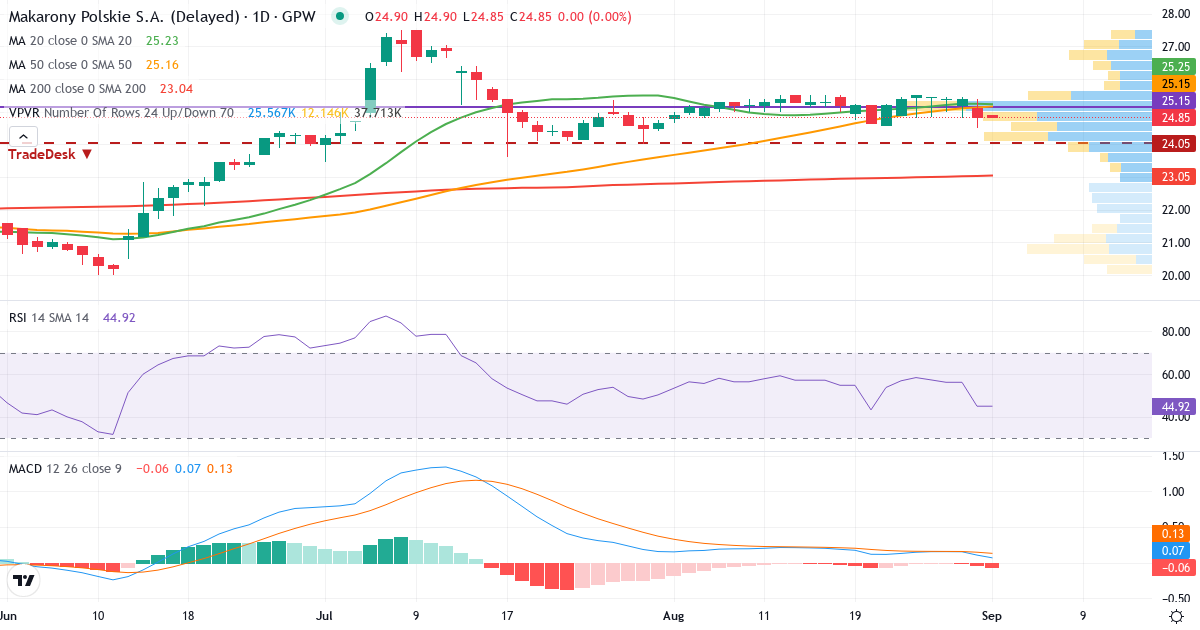Screen dimensions: 1200x630
Task: Click the MACD 0.13 orange axis label
Action: (1175, 534)
